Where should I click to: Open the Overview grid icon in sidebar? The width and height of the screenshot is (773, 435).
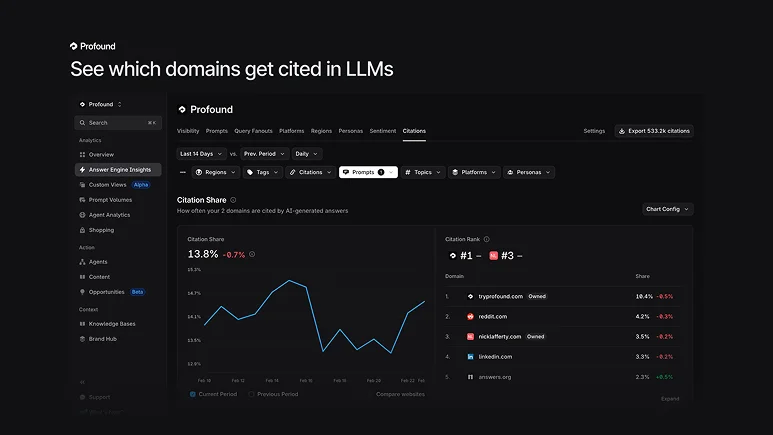(82, 154)
